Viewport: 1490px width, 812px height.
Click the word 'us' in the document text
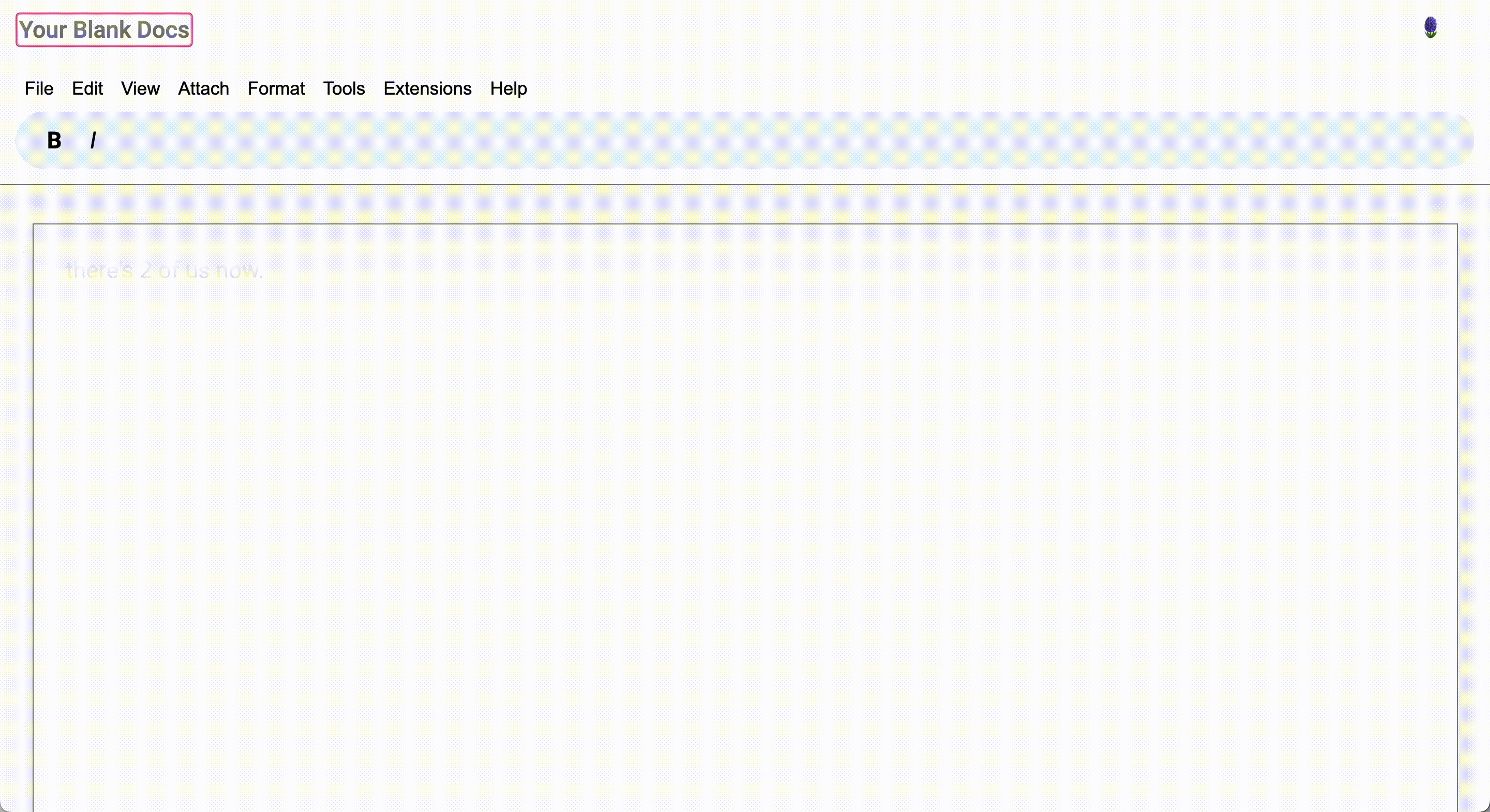(x=197, y=270)
